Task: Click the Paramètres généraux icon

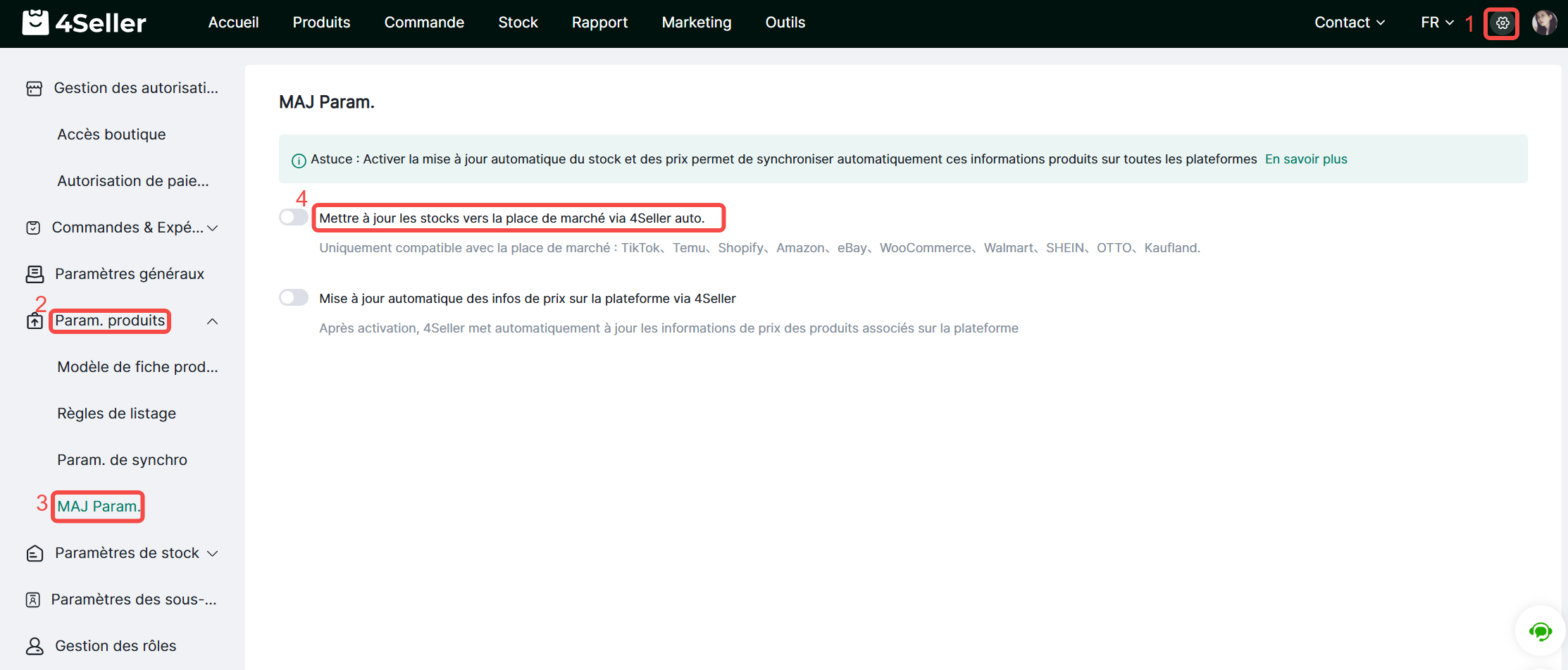Action: click(x=35, y=274)
